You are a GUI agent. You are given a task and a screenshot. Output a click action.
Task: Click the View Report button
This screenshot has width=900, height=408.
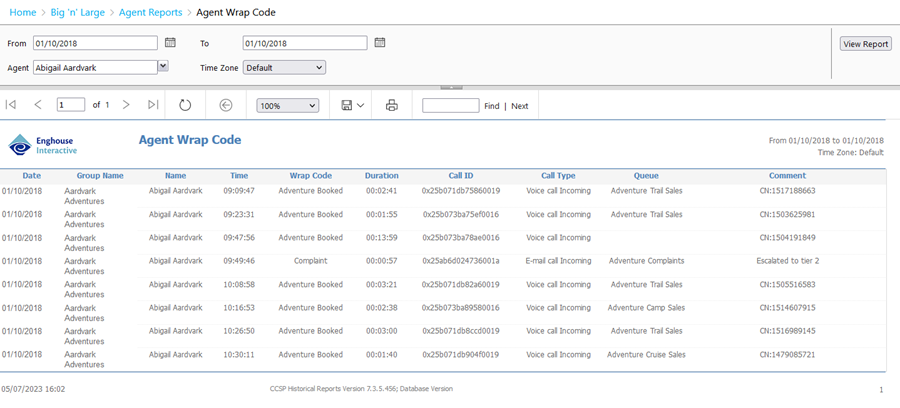(x=865, y=44)
